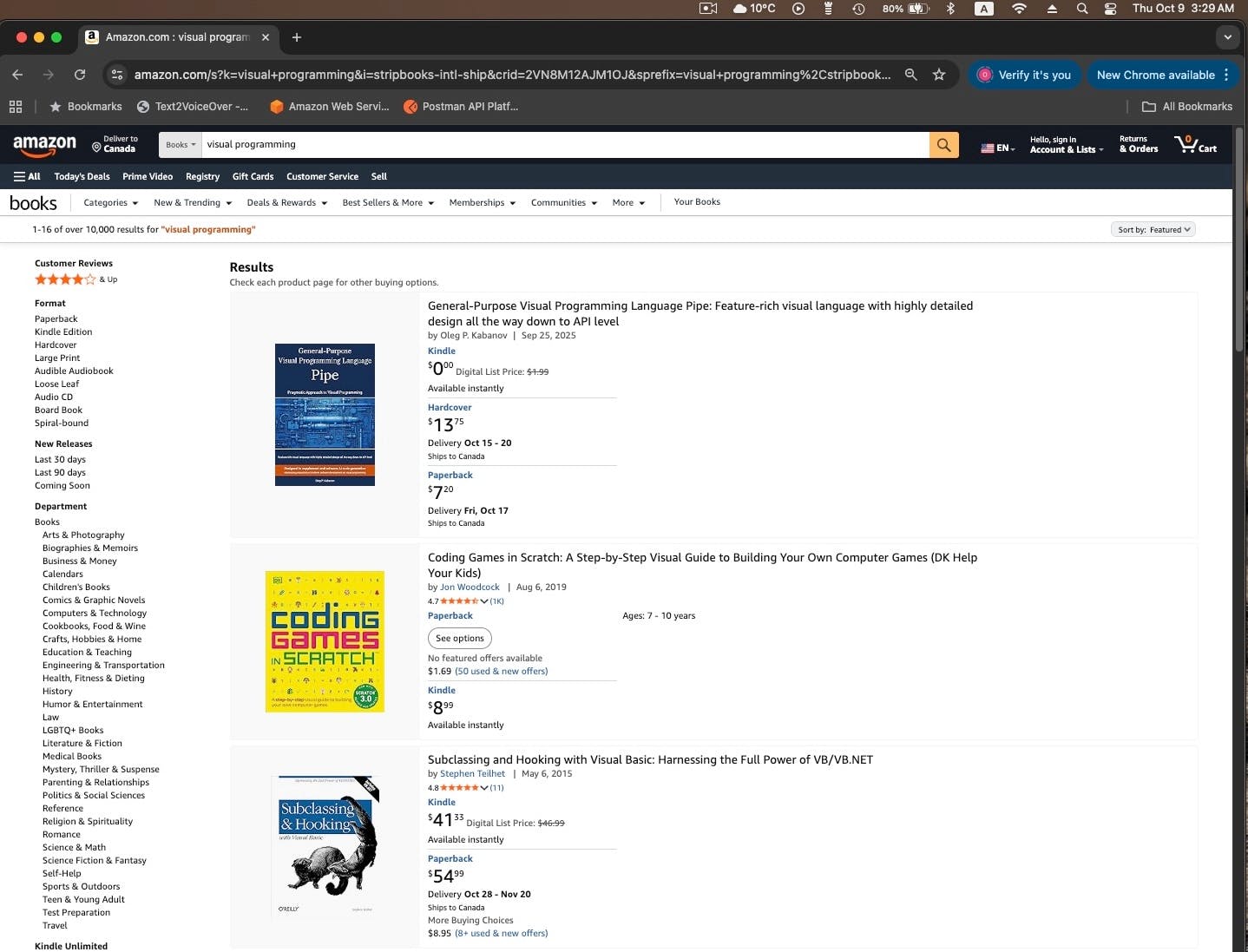Screen dimensions: 1248x952
Task: Open the All hamburger menu
Action: click(x=27, y=176)
